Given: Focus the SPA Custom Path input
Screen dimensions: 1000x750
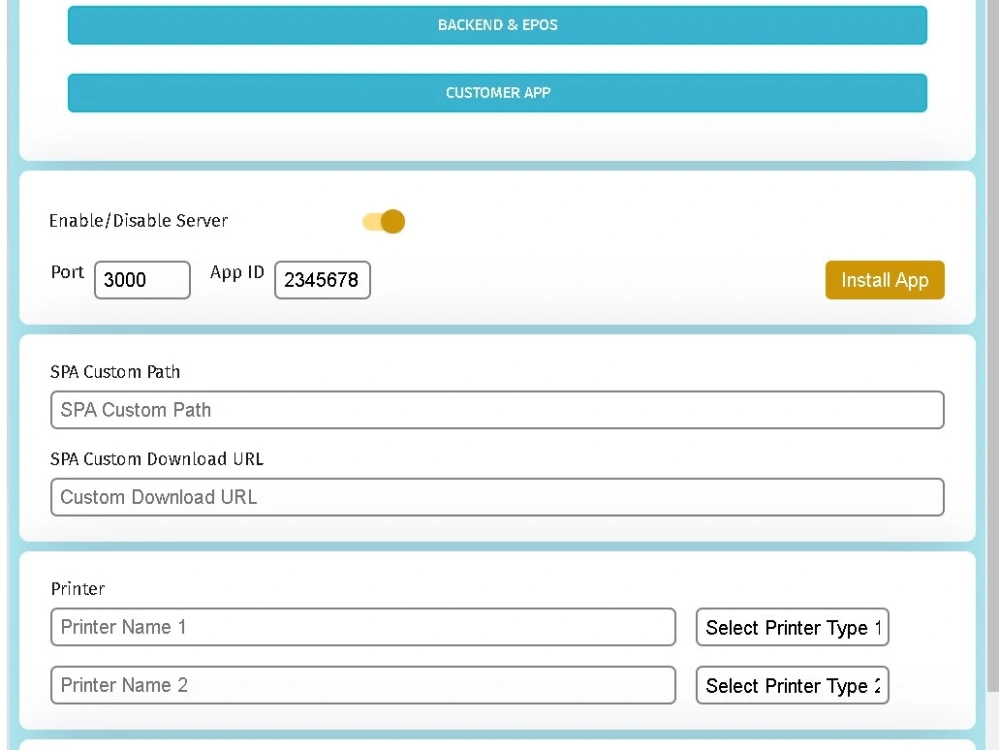Looking at the screenshot, I should 497,410.
